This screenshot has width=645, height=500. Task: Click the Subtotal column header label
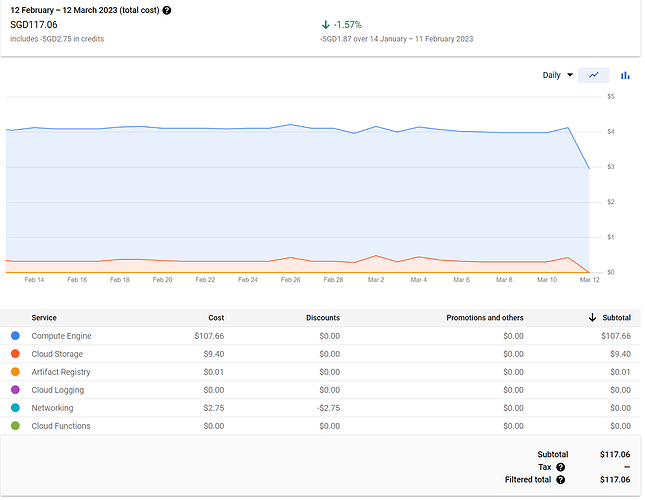pyautogui.click(x=617, y=318)
